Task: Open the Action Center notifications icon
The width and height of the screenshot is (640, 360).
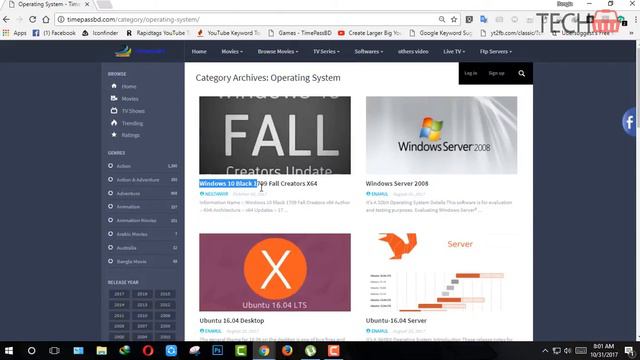Action: point(629,351)
